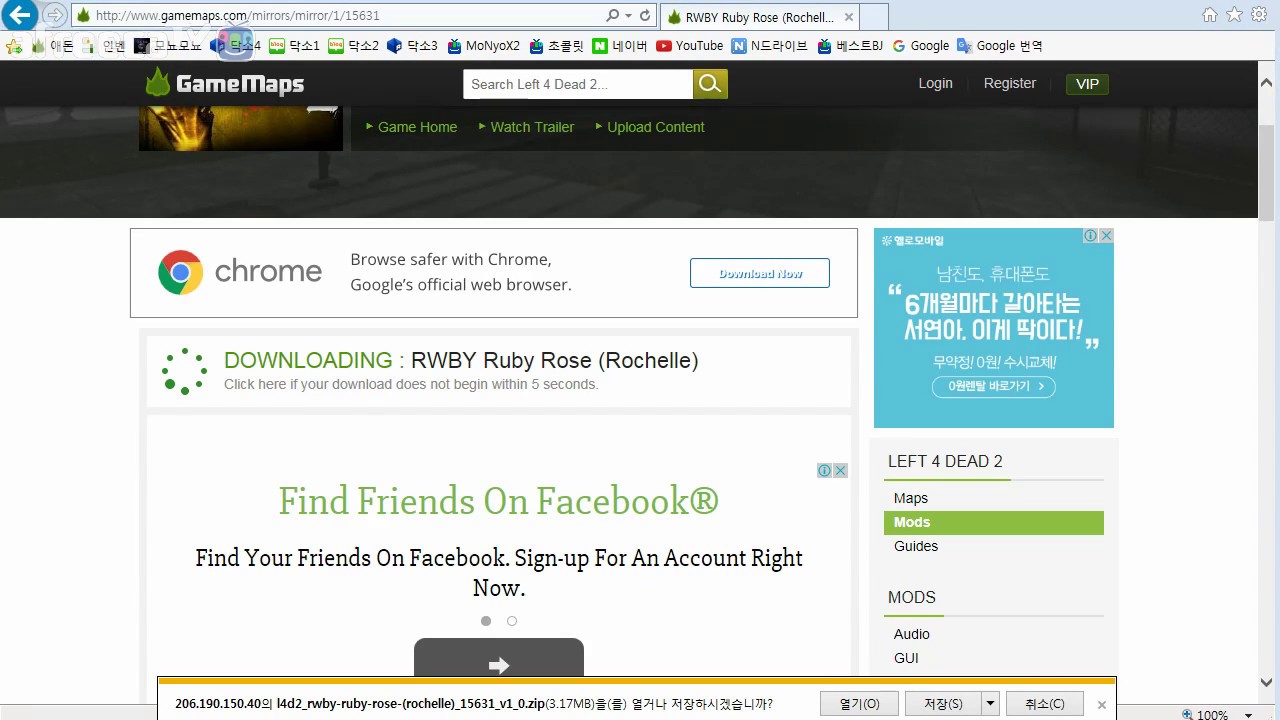Open the Google 번역 bookmark
This screenshot has height=720, width=1280.
999,46
